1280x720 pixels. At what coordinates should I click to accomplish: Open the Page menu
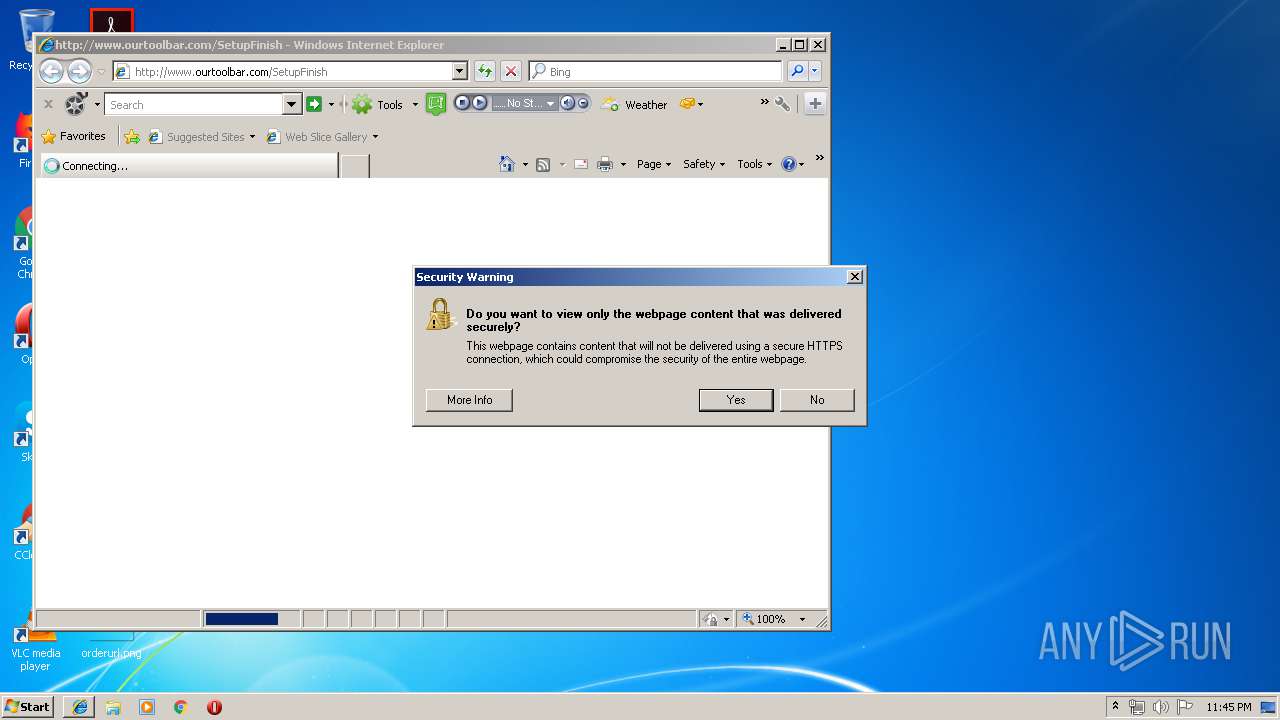pyautogui.click(x=654, y=164)
